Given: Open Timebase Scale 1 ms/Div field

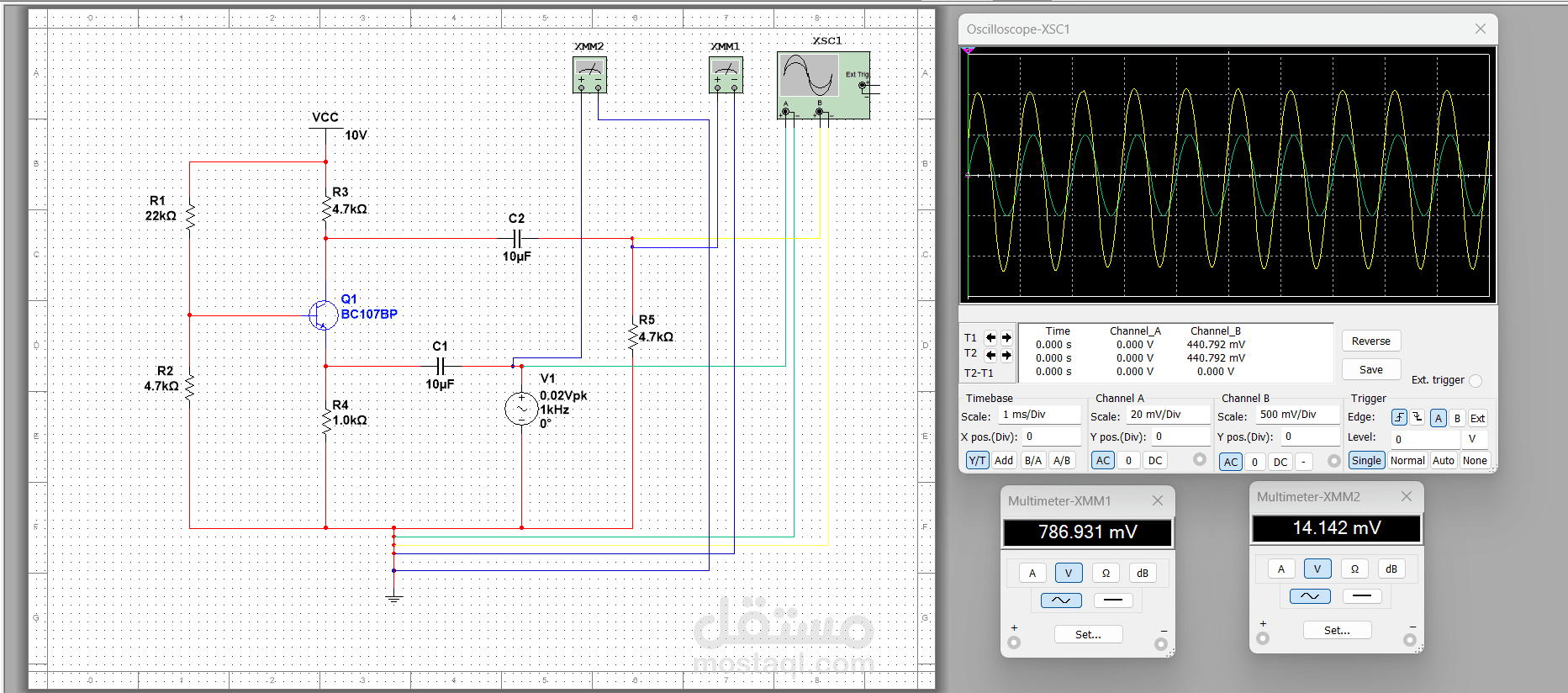Looking at the screenshot, I should tap(1039, 415).
